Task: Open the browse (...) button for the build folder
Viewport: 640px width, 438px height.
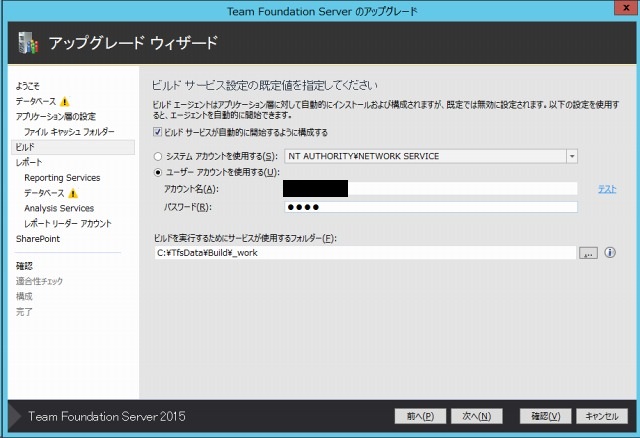Action: click(588, 253)
